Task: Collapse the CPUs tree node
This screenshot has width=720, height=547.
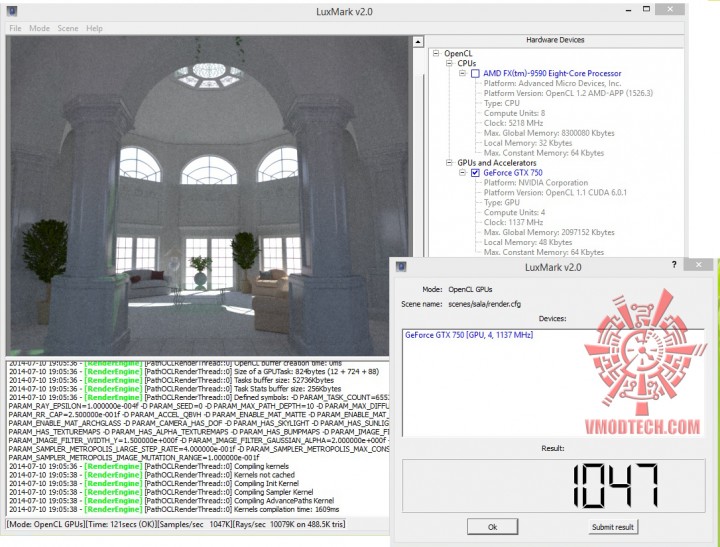Action: 449,63
